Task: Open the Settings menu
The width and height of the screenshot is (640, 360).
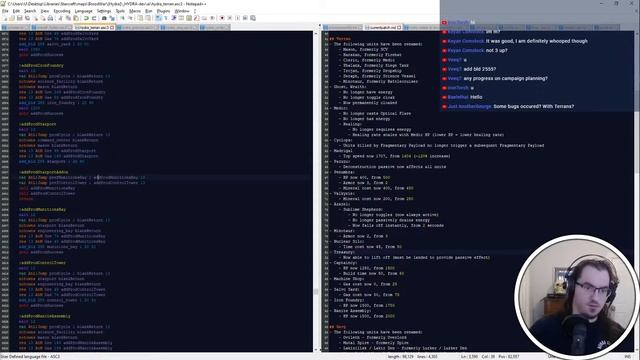Action: 104,11
